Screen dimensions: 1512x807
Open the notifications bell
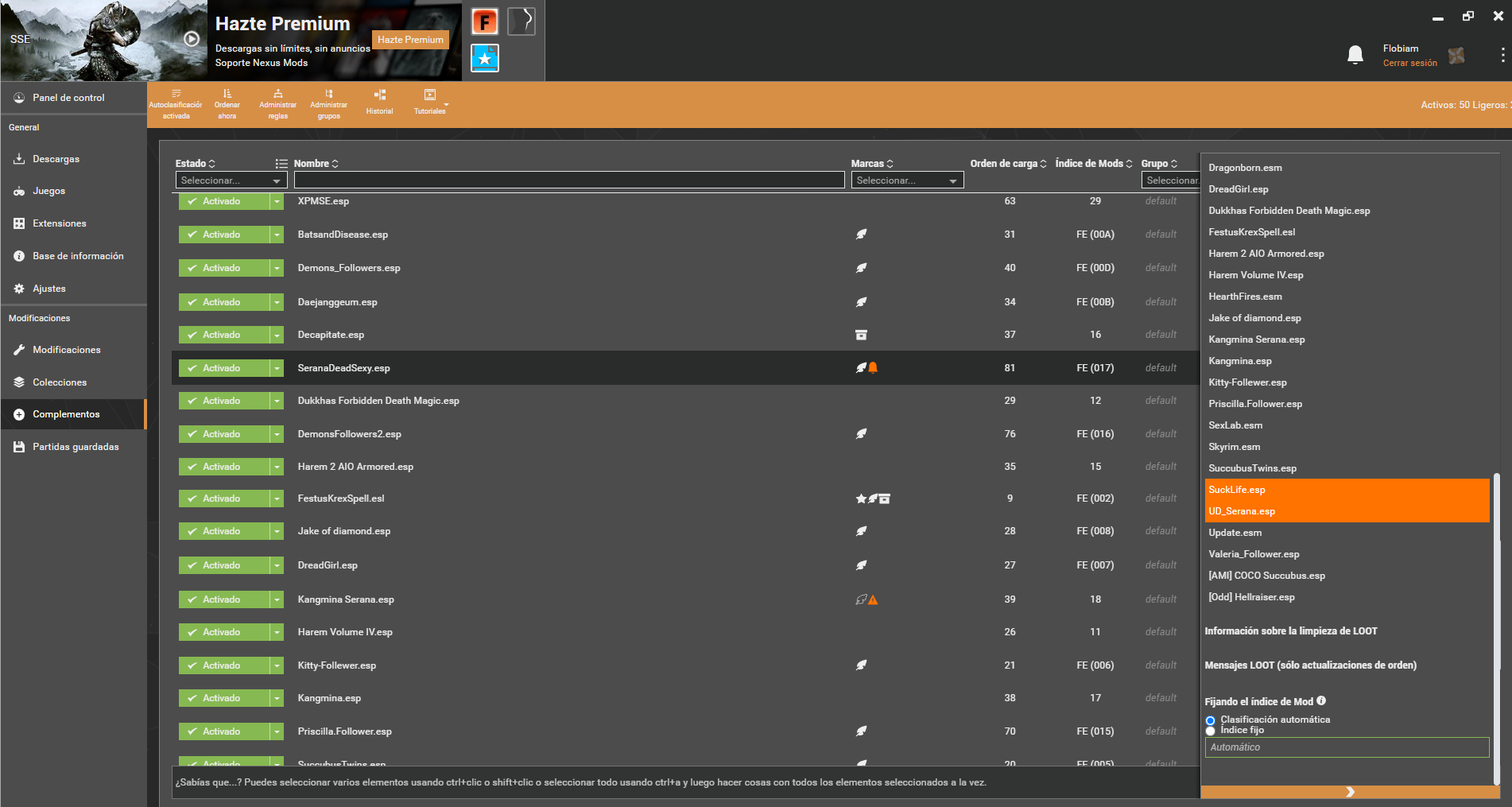click(1355, 55)
